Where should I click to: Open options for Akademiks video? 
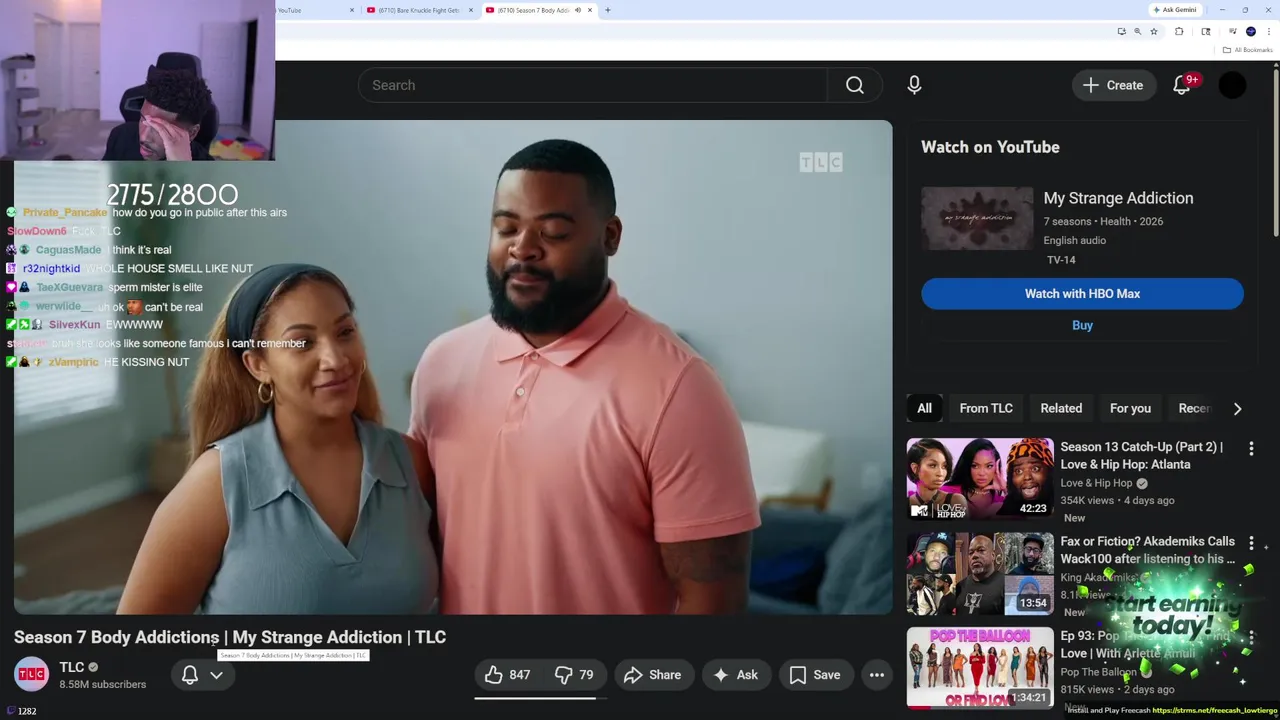[x=1251, y=543]
